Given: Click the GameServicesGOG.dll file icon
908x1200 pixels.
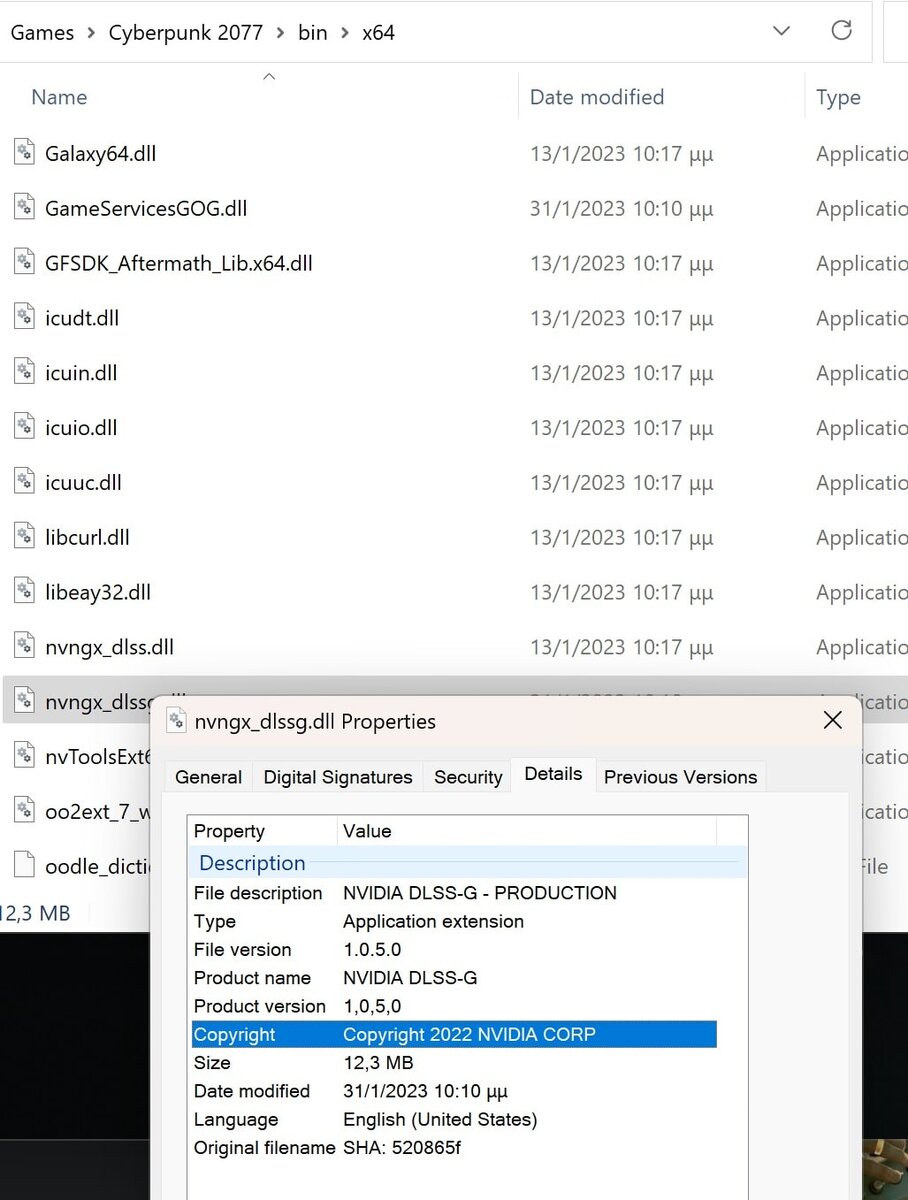Looking at the screenshot, I should (25, 207).
